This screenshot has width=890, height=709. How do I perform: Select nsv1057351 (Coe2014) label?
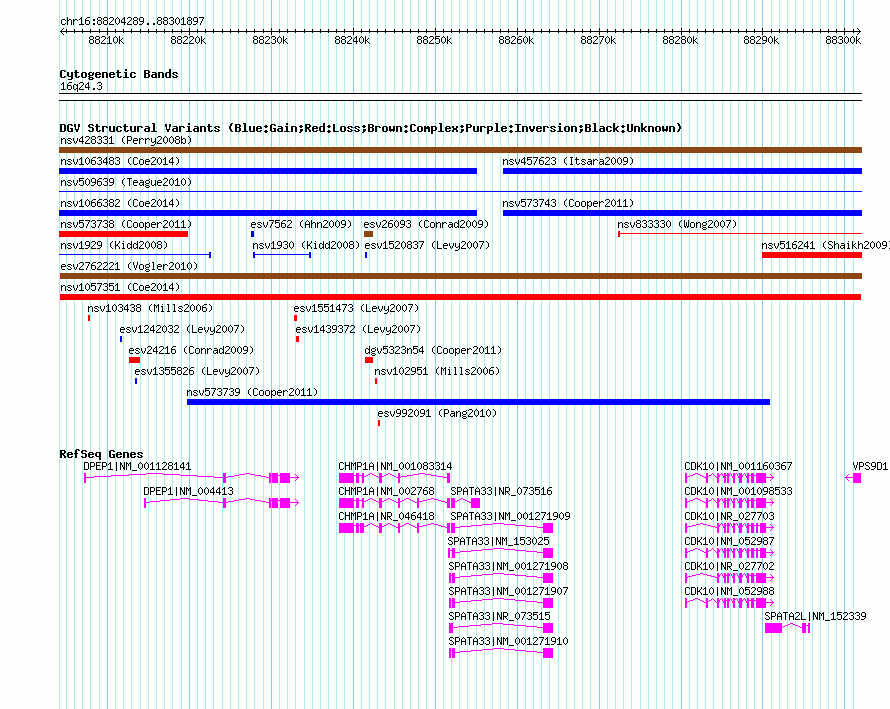pyautogui.click(x=120, y=287)
